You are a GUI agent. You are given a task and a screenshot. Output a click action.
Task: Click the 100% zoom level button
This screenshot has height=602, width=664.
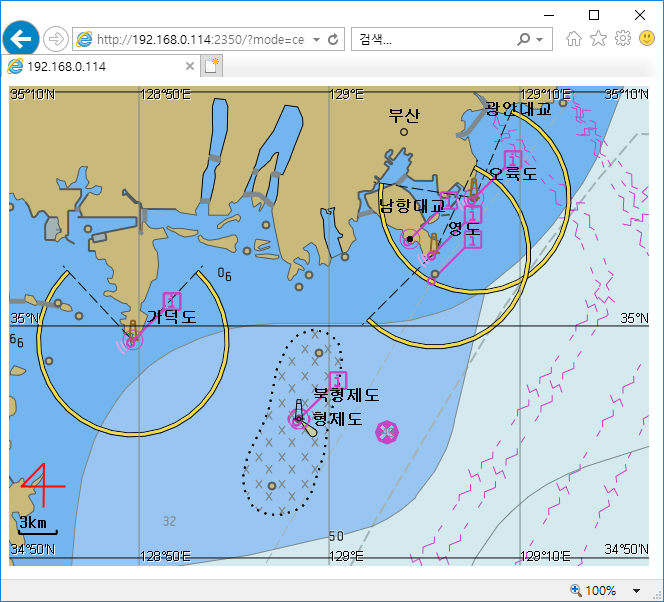(593, 591)
